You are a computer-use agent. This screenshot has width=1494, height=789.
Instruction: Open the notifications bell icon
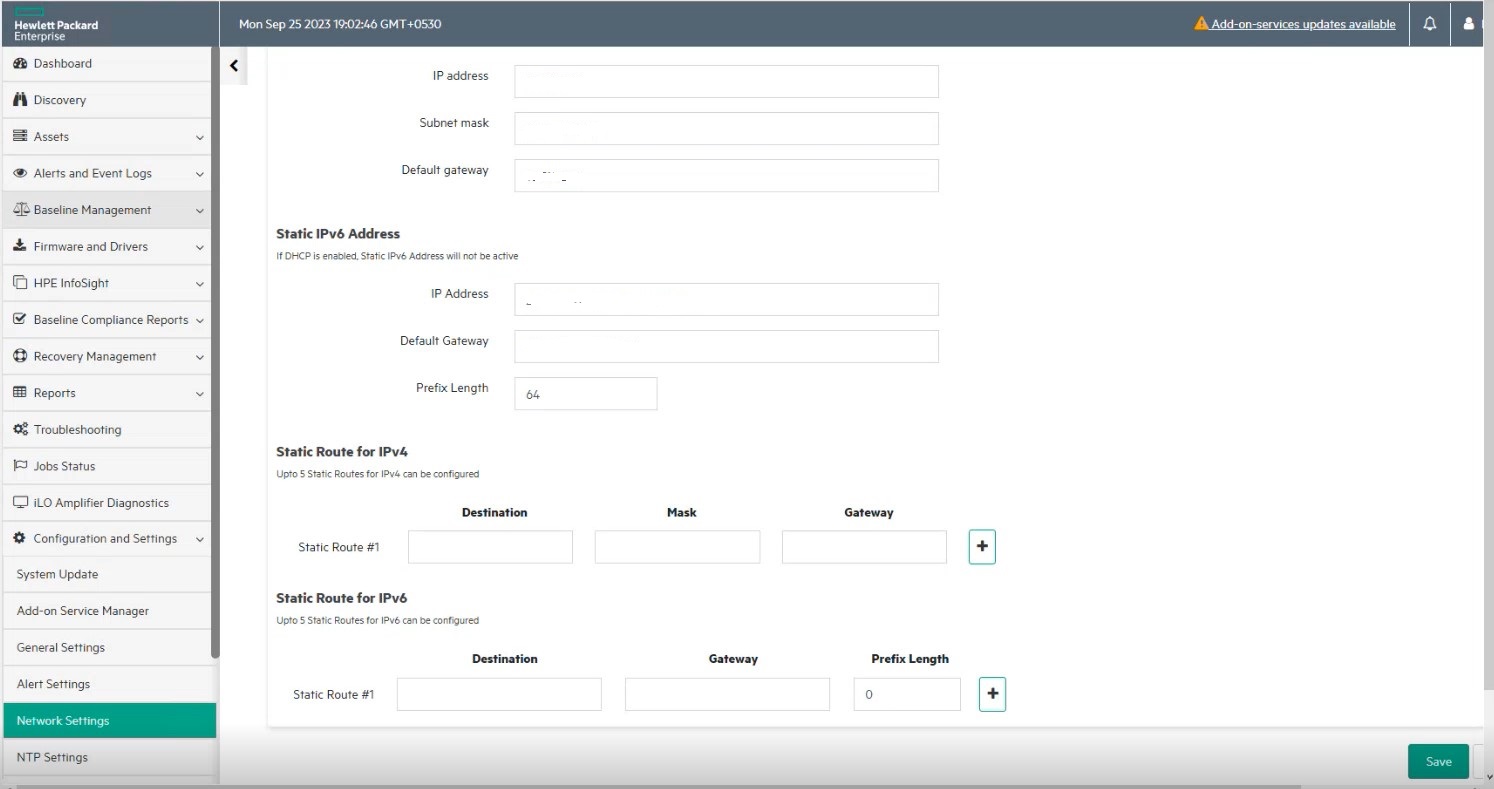click(1429, 23)
